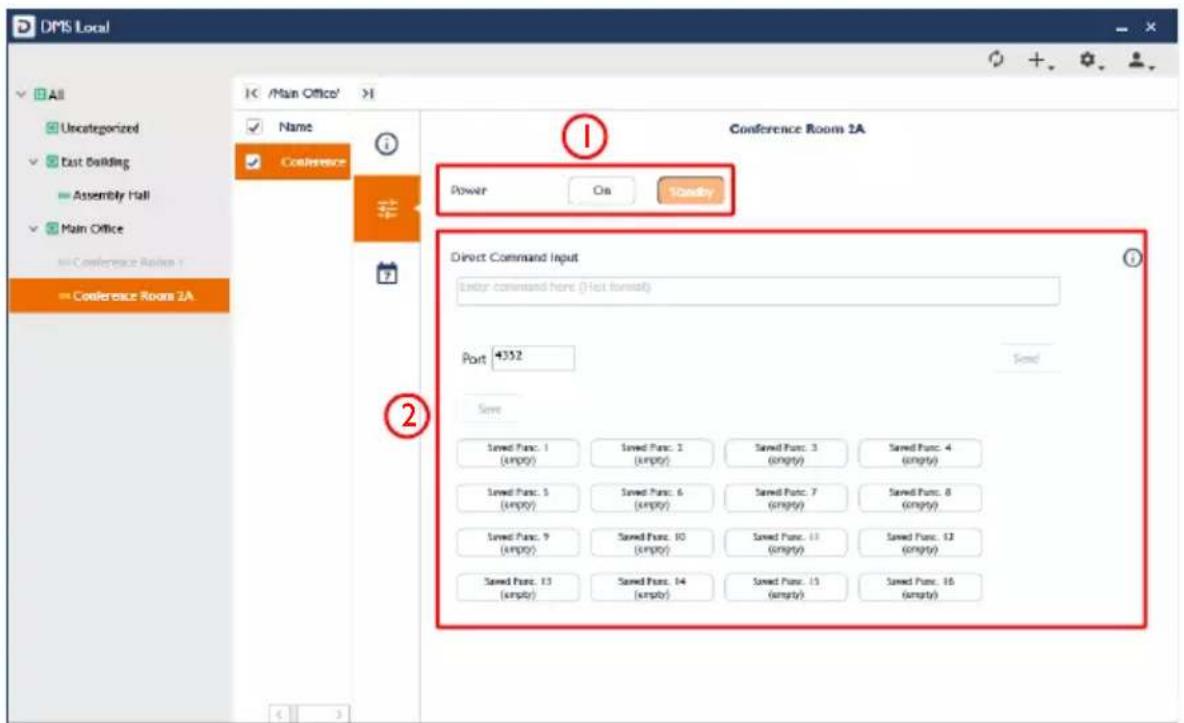Focus the Port number field
Image resolution: width=1184 pixels, height=723 pixels.
point(533,358)
